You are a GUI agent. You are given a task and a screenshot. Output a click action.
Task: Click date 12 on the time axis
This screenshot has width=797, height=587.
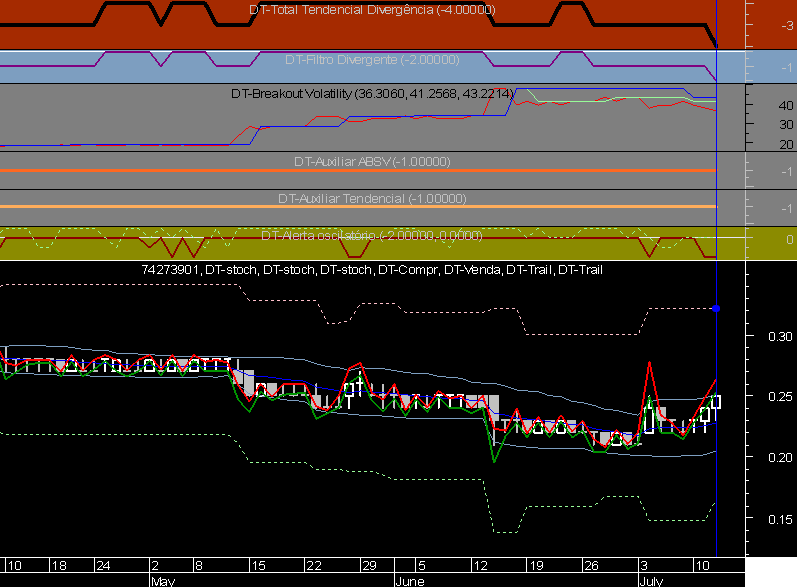(480, 566)
